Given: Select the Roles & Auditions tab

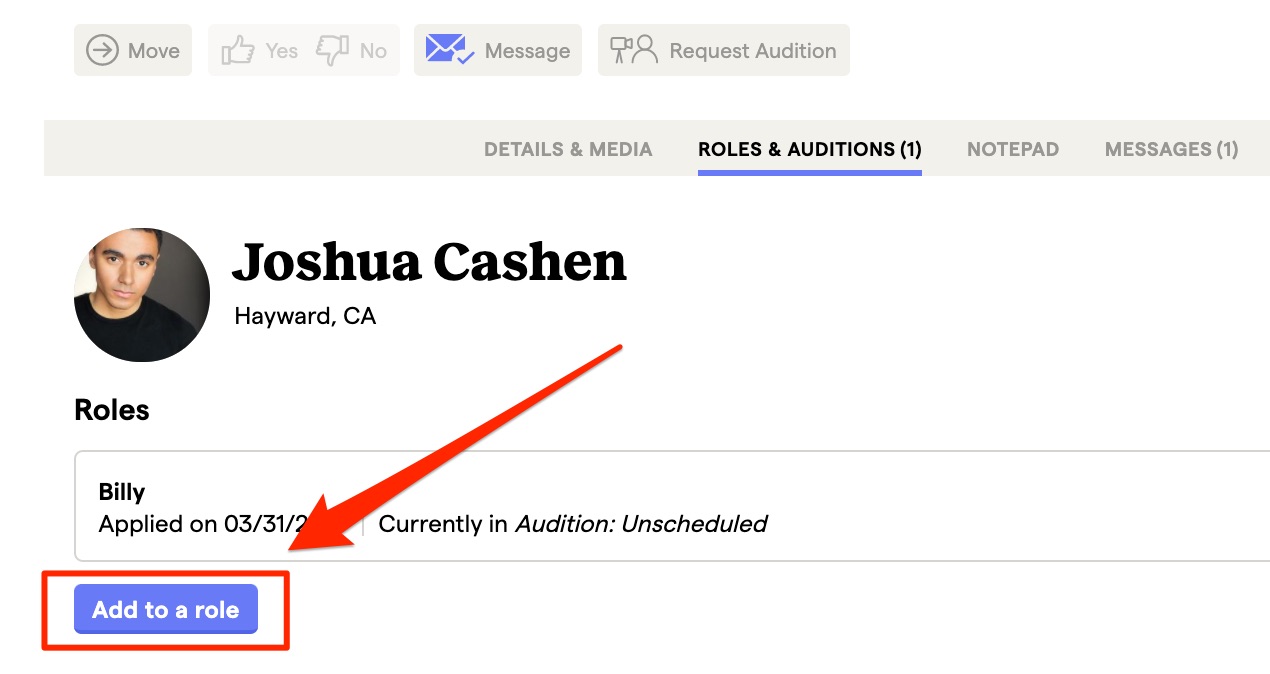Looking at the screenshot, I should tap(810, 149).
